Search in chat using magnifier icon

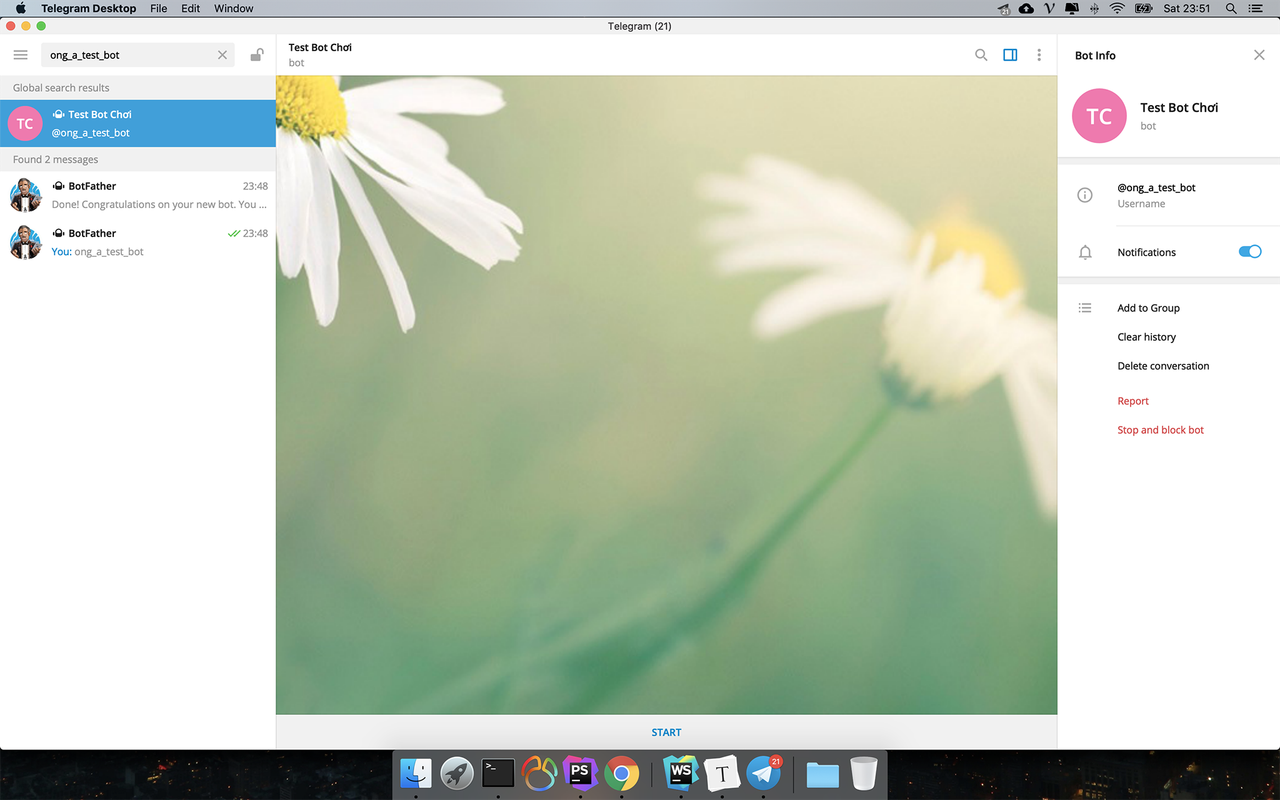(981, 55)
